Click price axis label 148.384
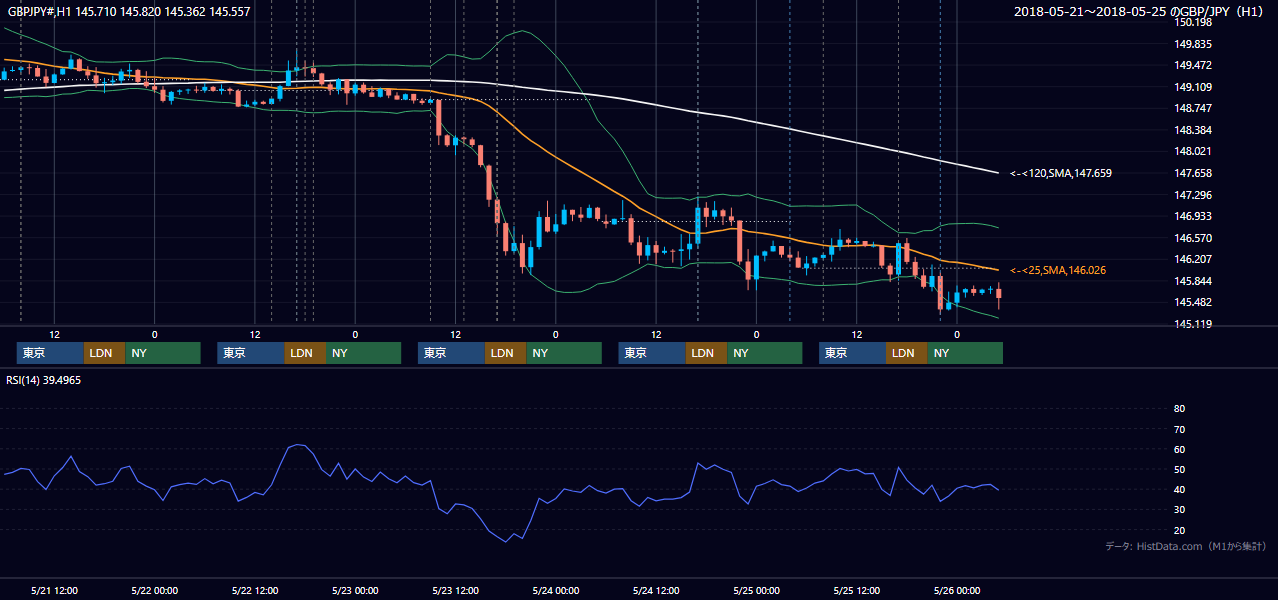The width and height of the screenshot is (1278, 600). (1193, 130)
